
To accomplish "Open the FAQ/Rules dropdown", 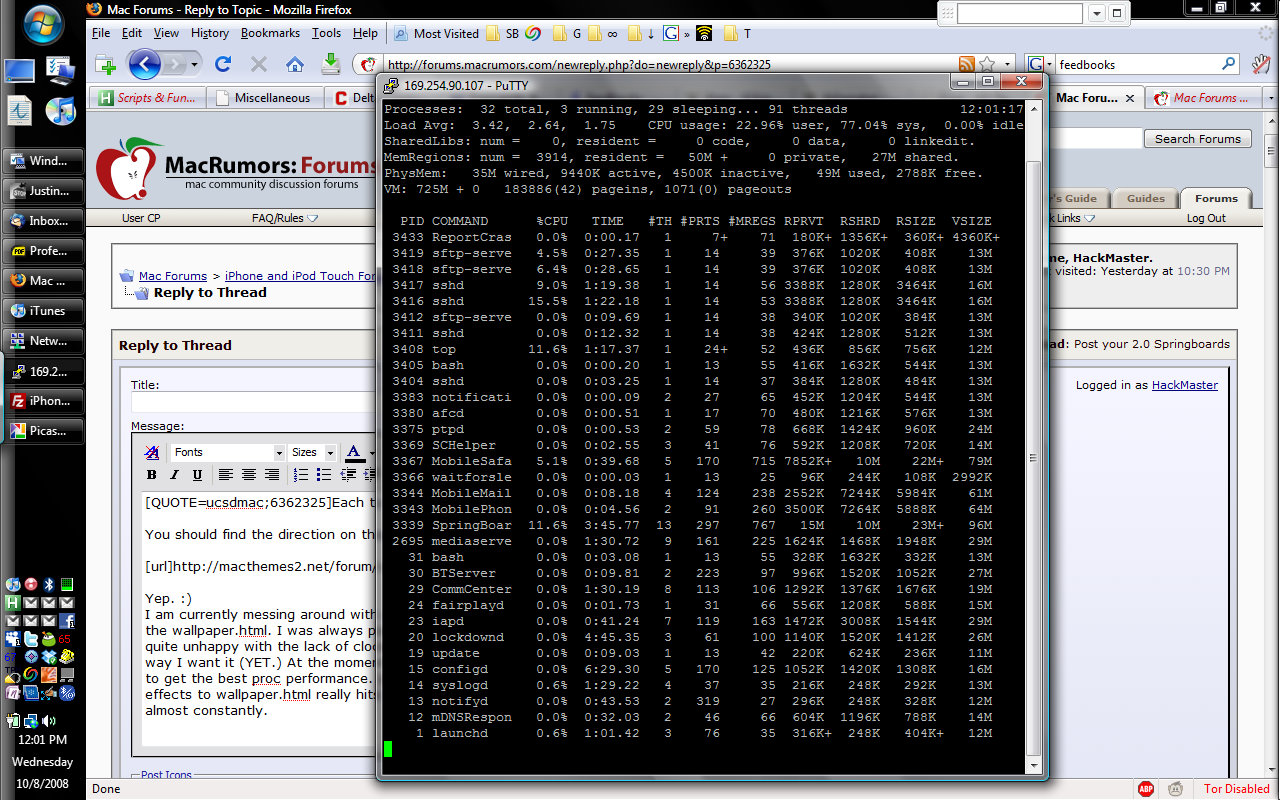I will pos(285,218).
